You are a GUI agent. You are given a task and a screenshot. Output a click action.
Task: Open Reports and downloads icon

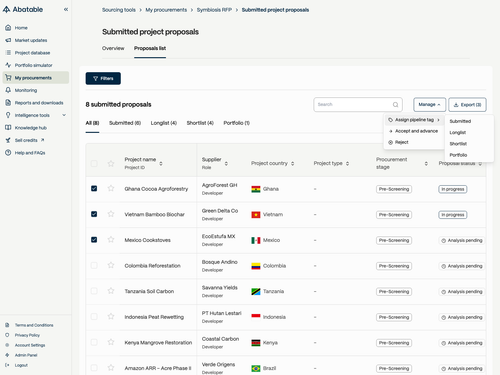8,103
